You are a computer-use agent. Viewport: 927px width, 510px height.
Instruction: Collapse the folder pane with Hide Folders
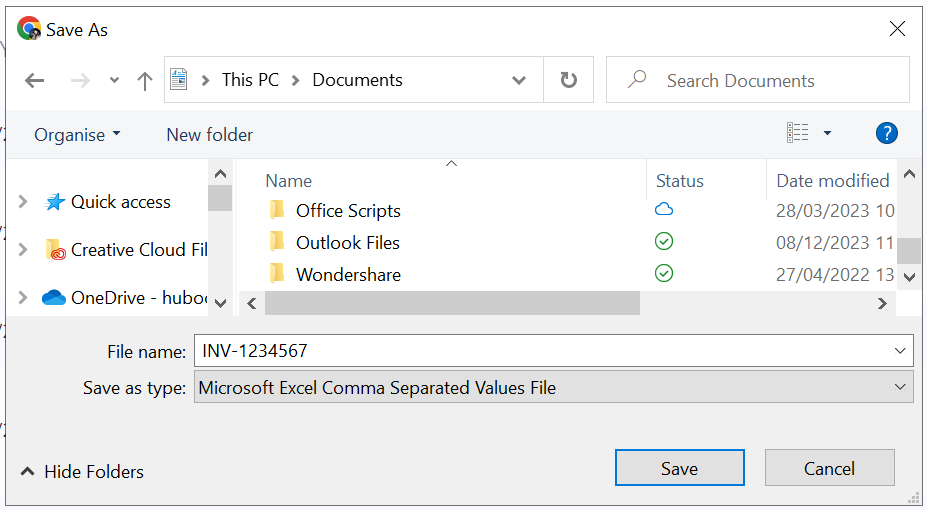click(x=82, y=472)
